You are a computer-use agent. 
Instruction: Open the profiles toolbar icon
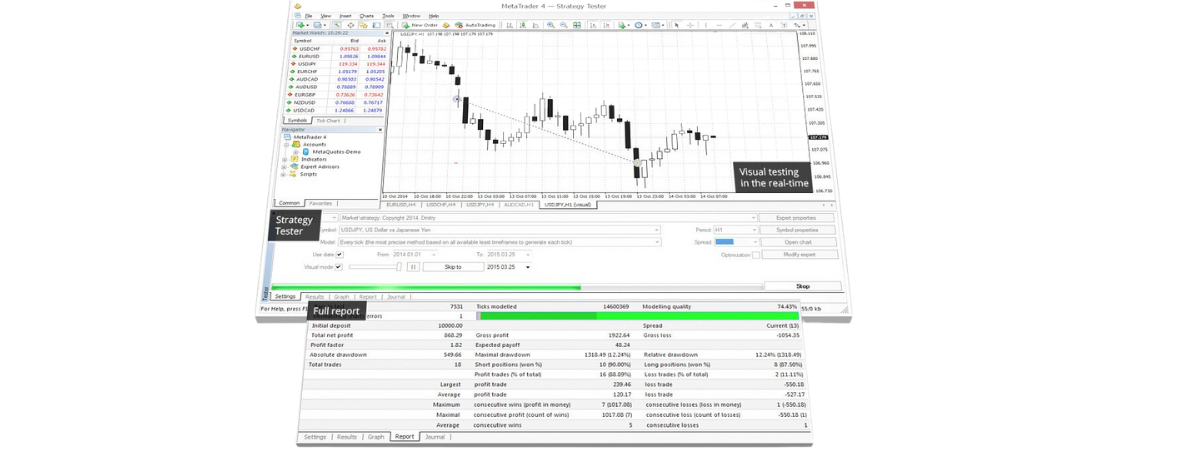click(x=317, y=25)
